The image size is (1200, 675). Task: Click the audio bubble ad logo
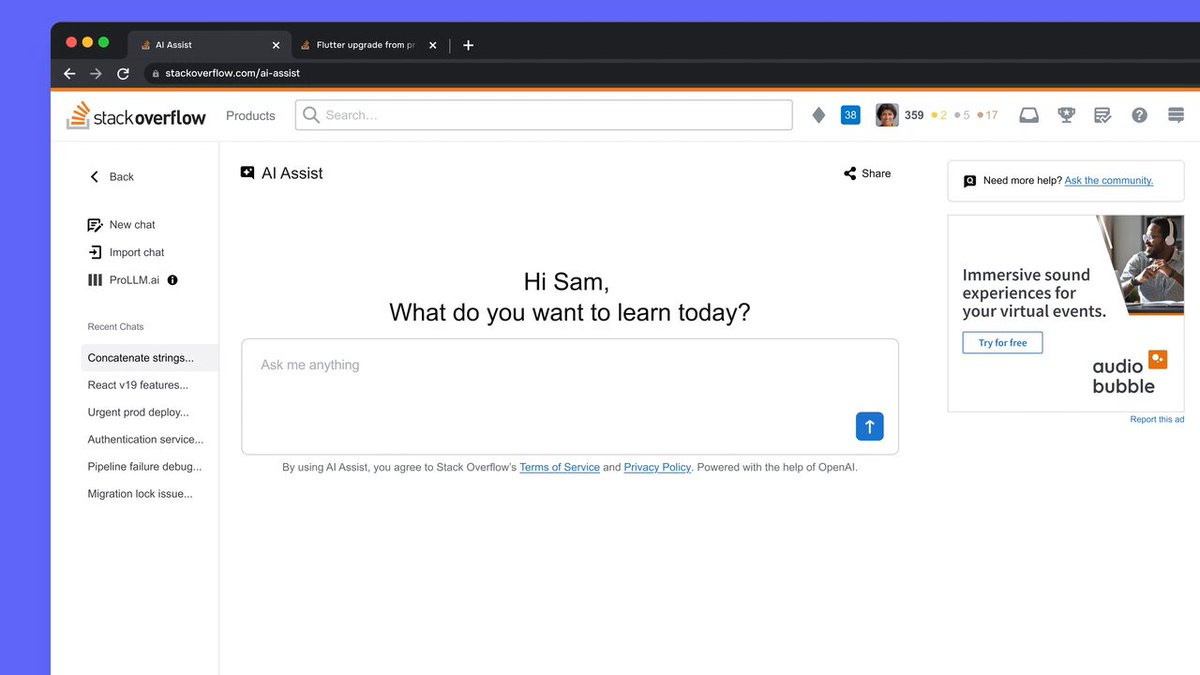pos(1130,372)
